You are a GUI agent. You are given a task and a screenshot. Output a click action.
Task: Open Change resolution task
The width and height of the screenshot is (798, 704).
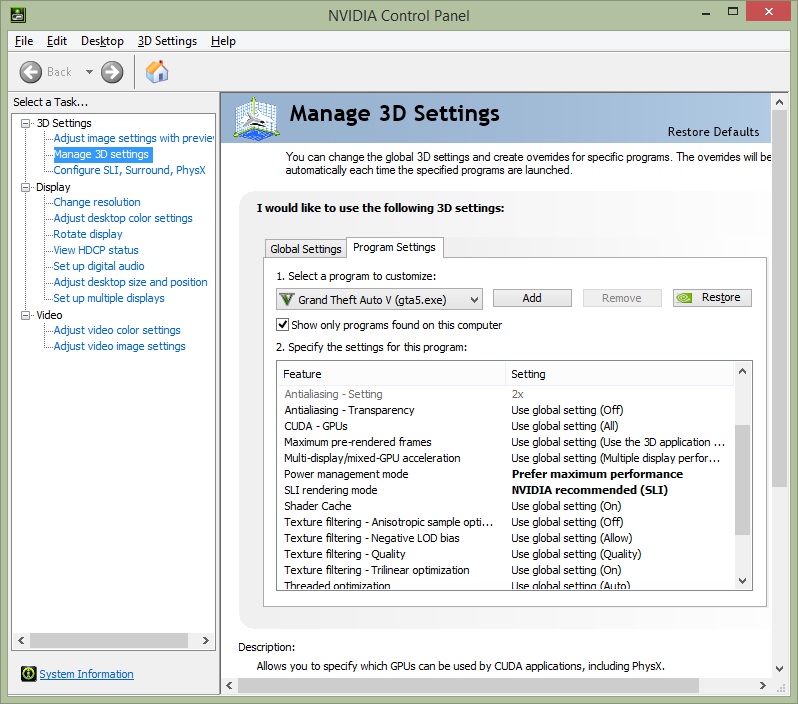[x=97, y=202]
